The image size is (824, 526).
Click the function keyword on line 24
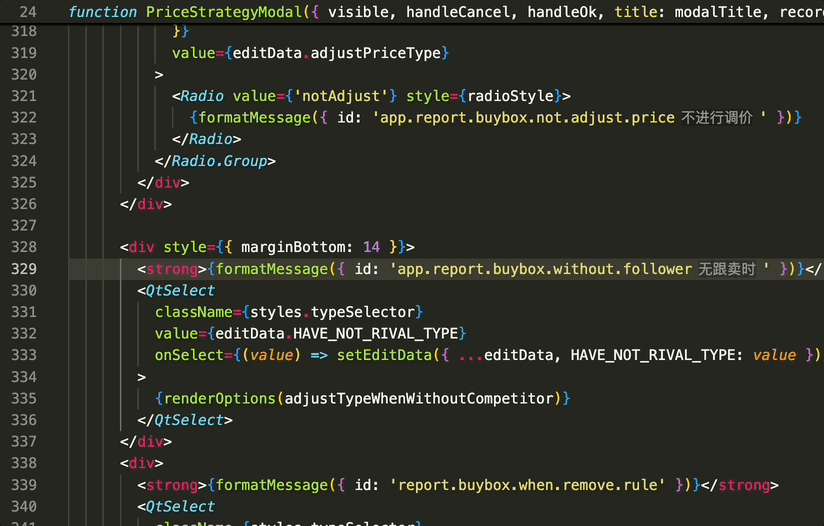coord(103,12)
